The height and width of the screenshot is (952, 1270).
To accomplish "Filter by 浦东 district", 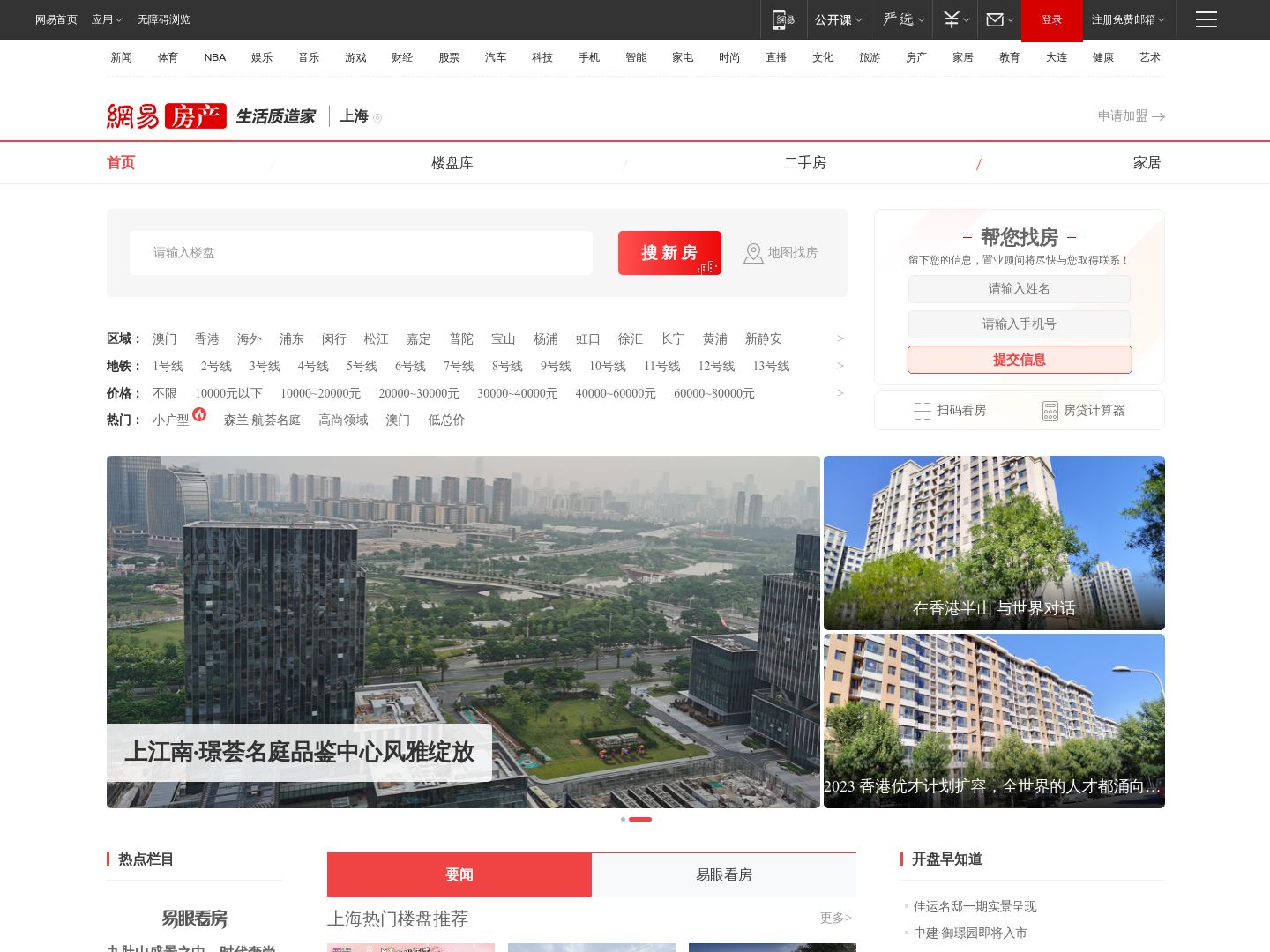I will [x=292, y=339].
